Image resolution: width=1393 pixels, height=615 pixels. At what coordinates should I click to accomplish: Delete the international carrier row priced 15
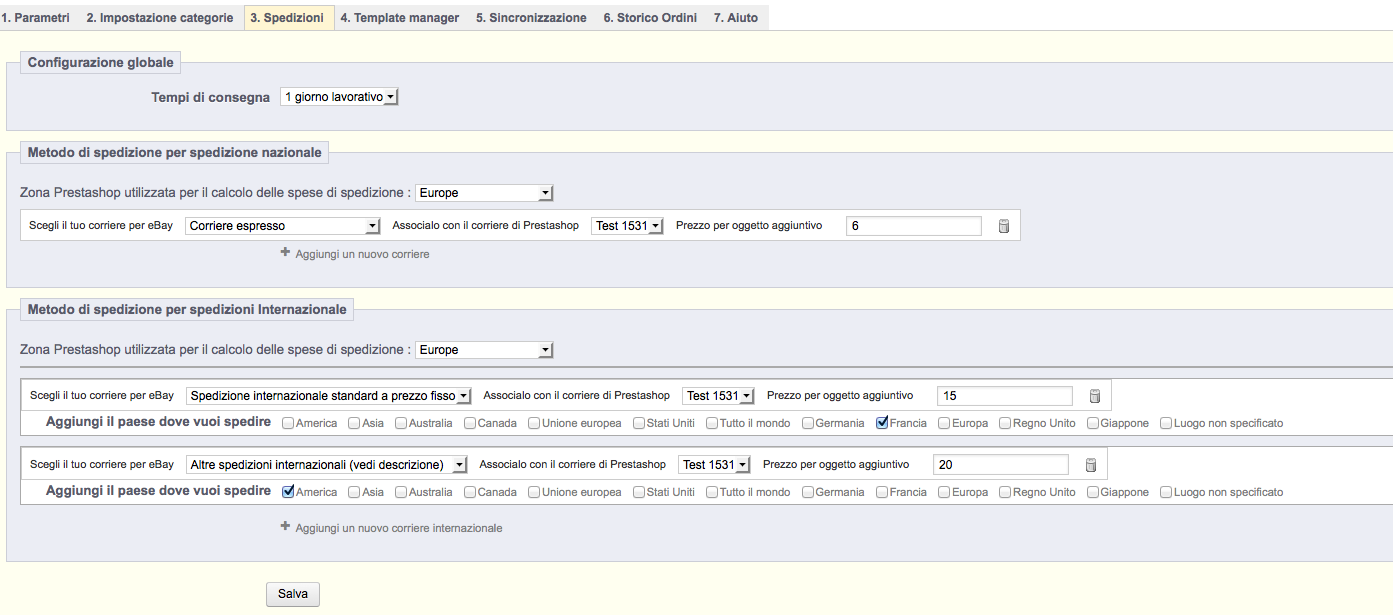[x=1095, y=395]
